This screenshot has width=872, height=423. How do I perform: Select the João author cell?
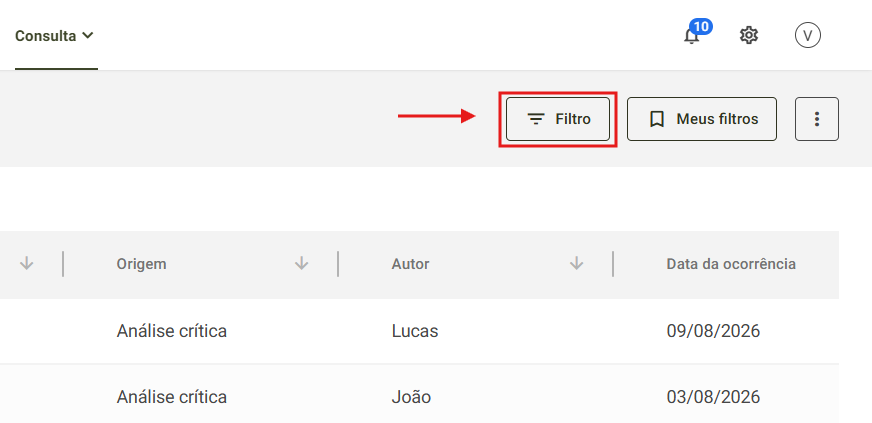[411, 397]
